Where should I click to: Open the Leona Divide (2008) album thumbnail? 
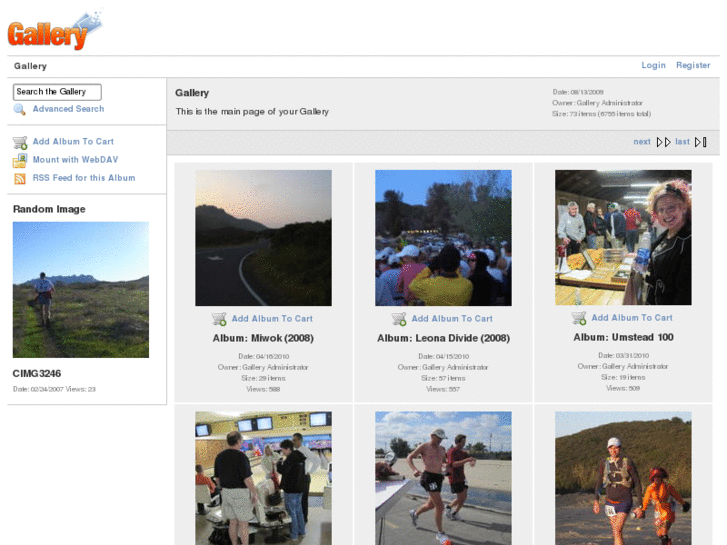click(443, 237)
